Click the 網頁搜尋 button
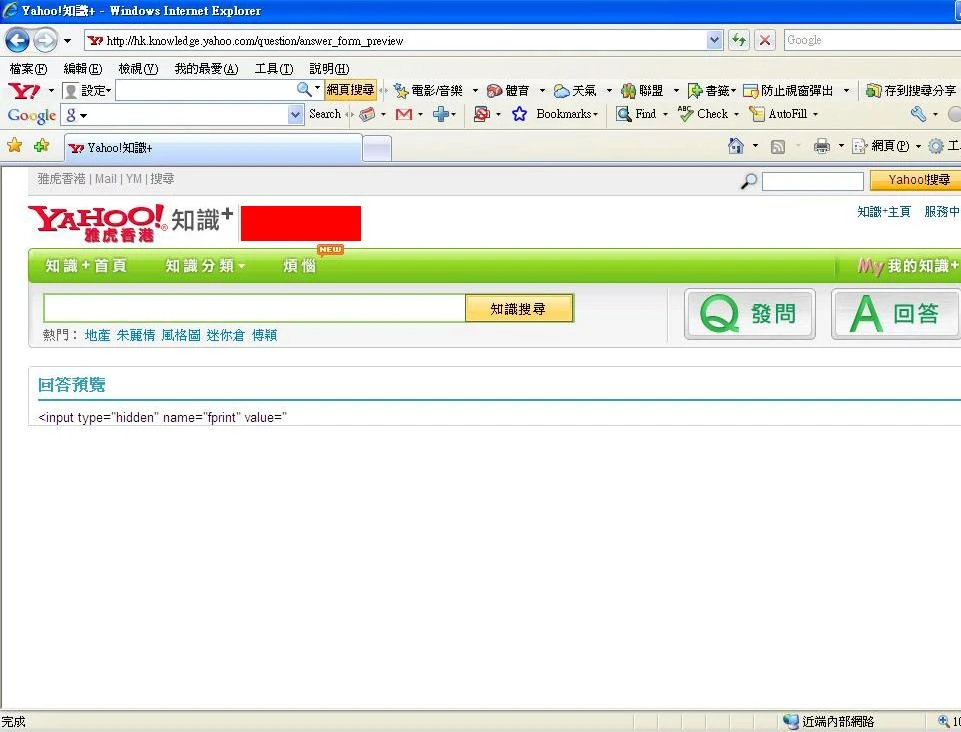 [x=350, y=90]
